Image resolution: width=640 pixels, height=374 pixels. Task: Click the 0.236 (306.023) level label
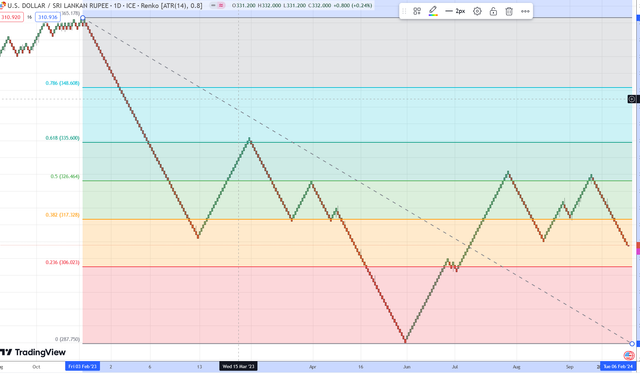[62, 262]
